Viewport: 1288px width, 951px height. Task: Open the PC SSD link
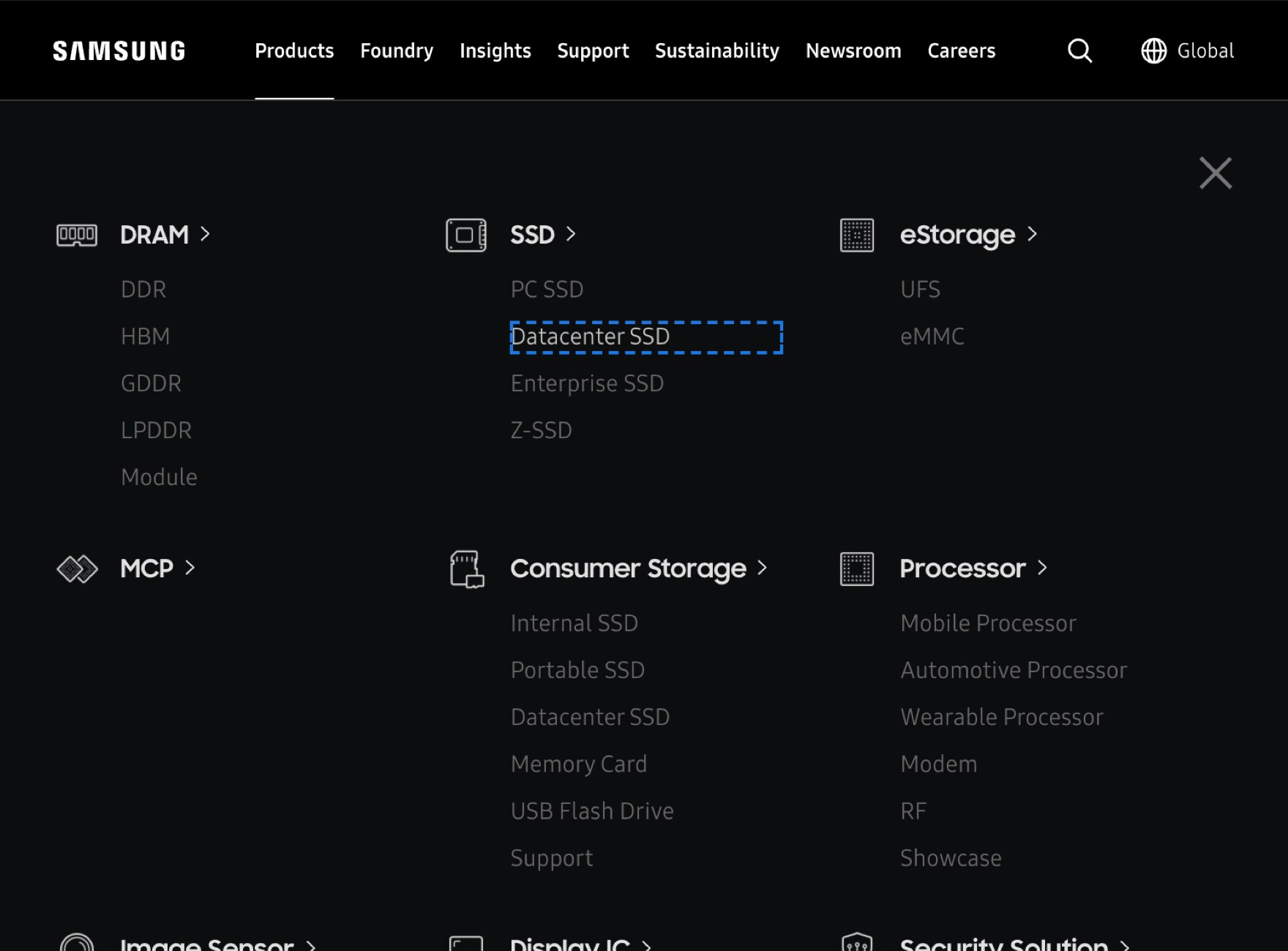tap(547, 289)
